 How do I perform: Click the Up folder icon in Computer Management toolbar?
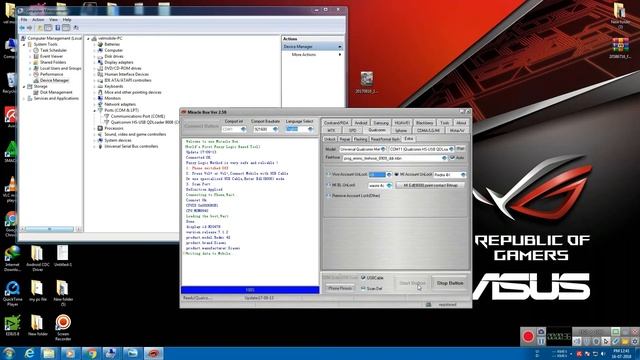[x=40, y=28]
